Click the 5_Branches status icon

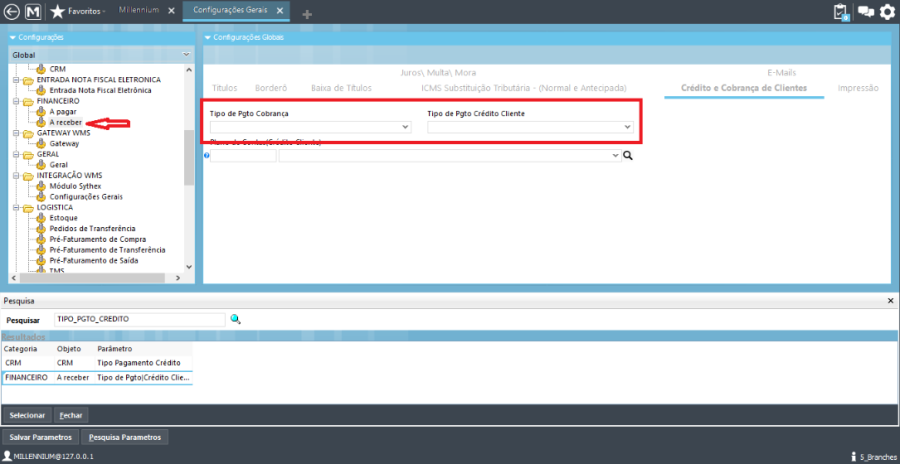855,457
